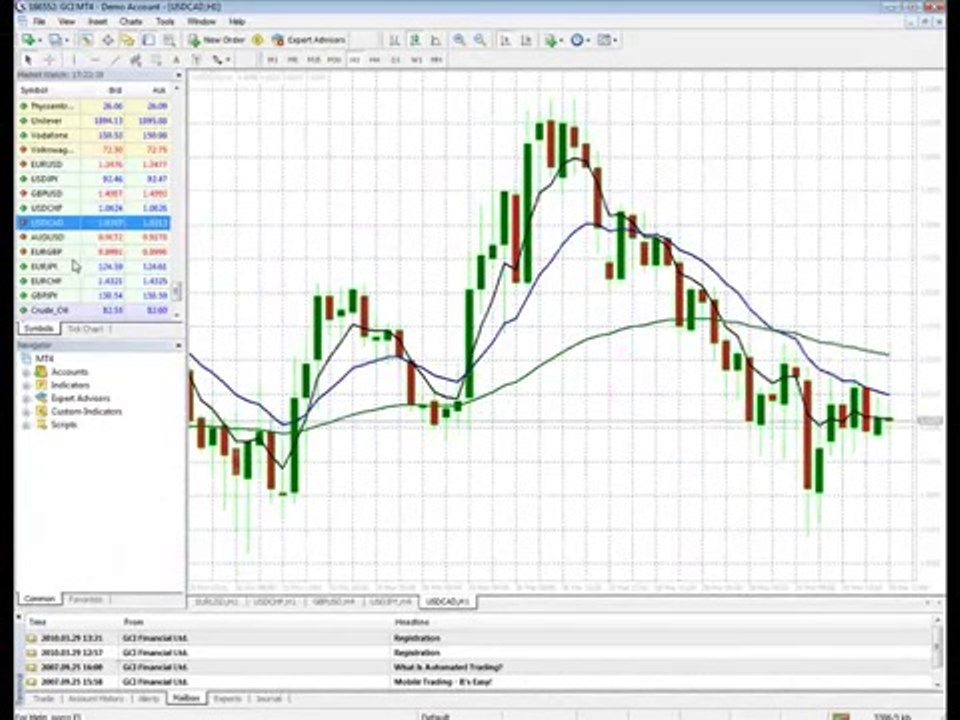The width and height of the screenshot is (960, 720).
Task: Expand the Custom Indicators tree node
Action: click(x=26, y=411)
